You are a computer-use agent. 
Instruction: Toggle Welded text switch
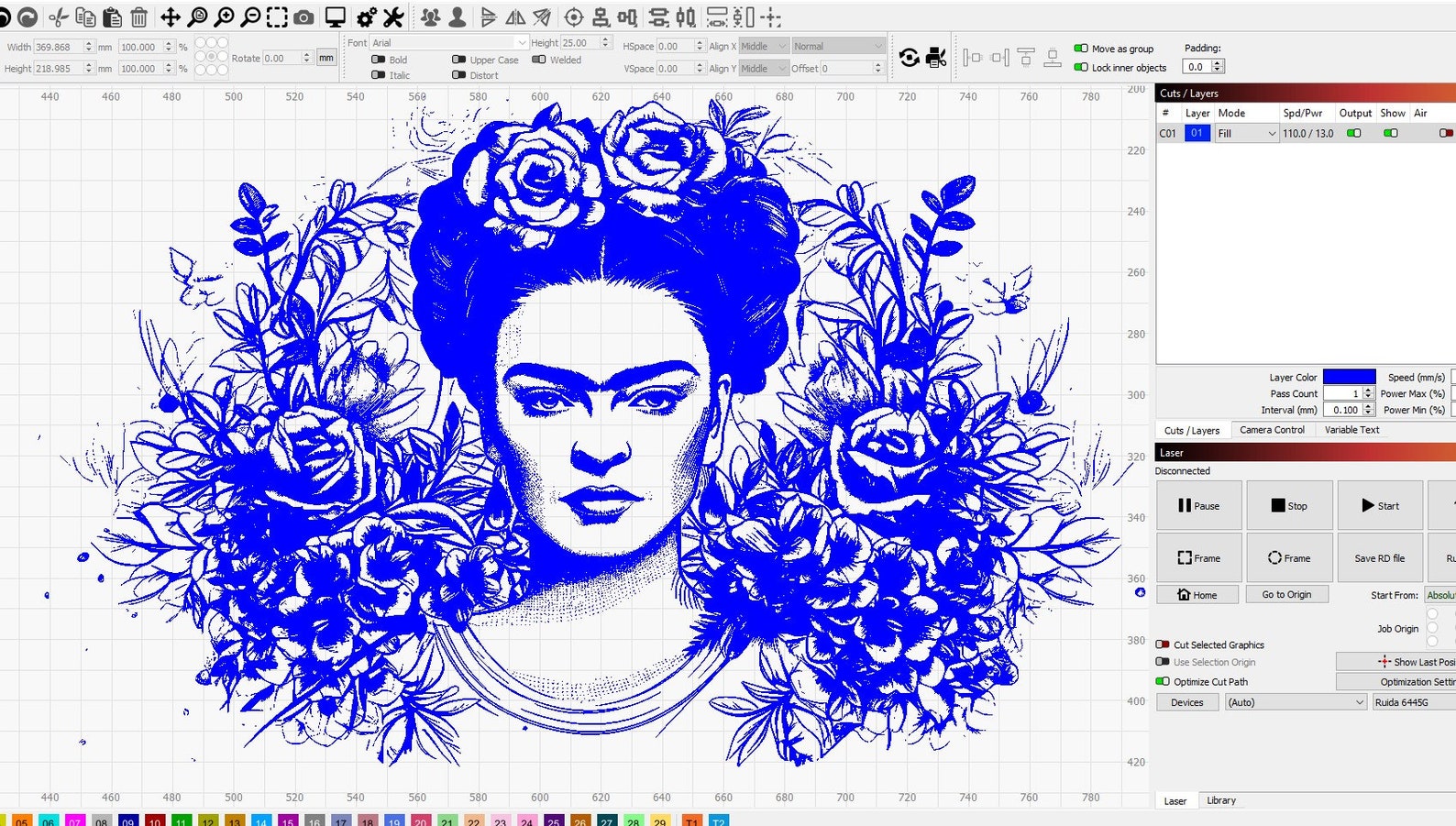coord(538,60)
